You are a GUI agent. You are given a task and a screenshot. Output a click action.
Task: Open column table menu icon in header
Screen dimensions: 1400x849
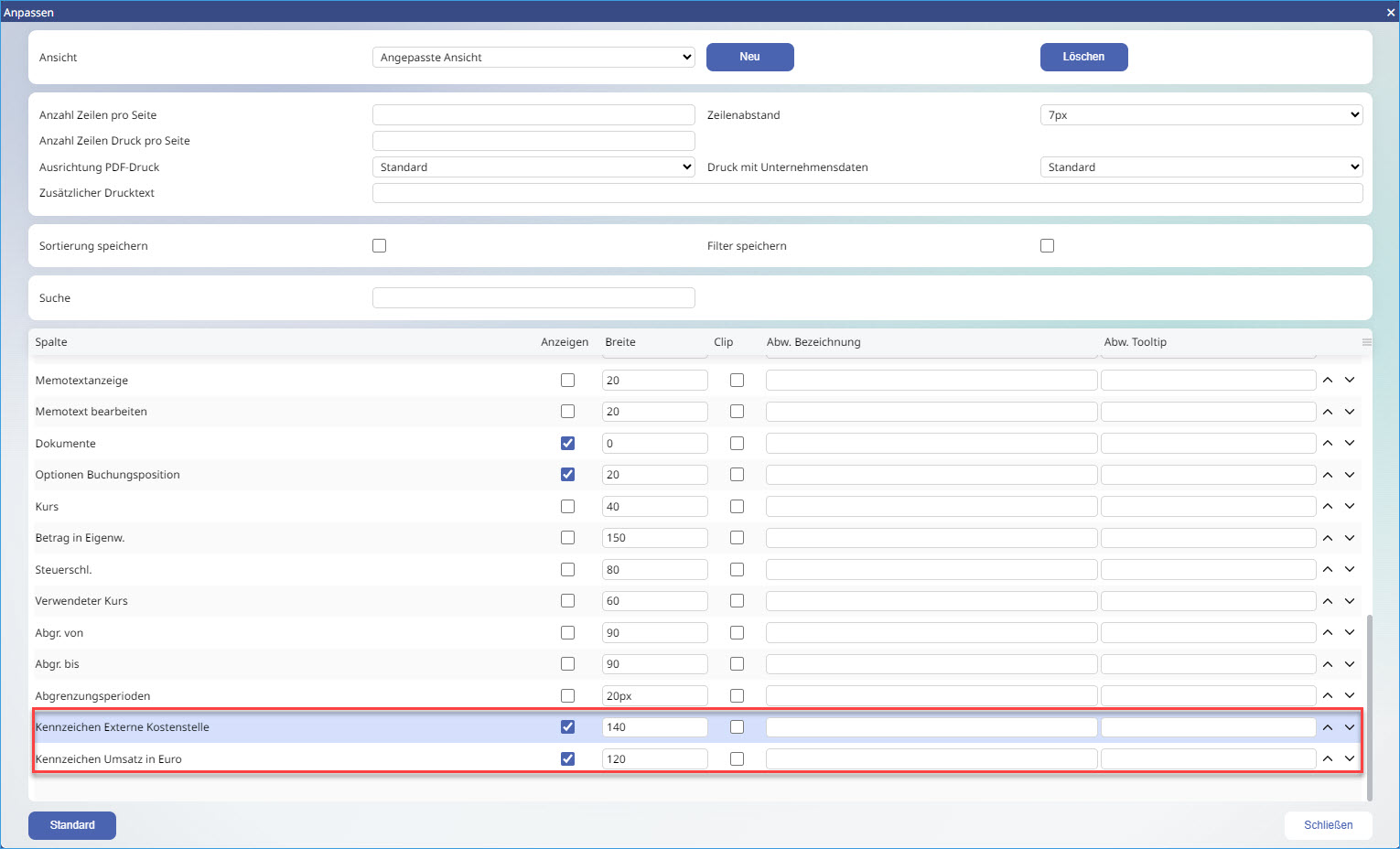click(x=1366, y=342)
